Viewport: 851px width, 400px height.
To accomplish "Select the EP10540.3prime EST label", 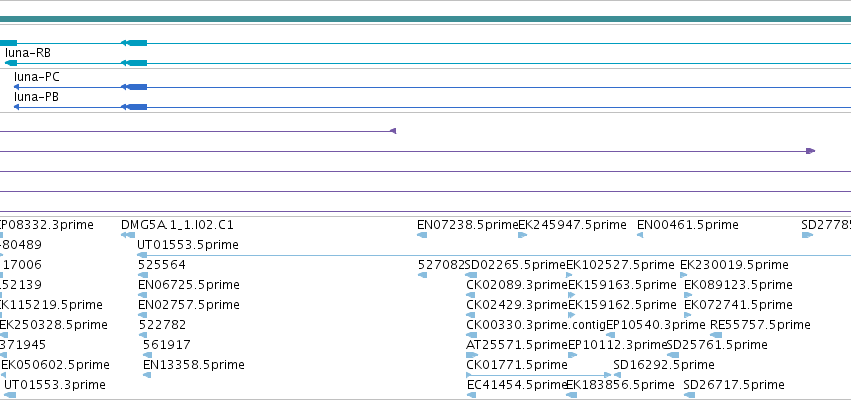I will coord(656,325).
